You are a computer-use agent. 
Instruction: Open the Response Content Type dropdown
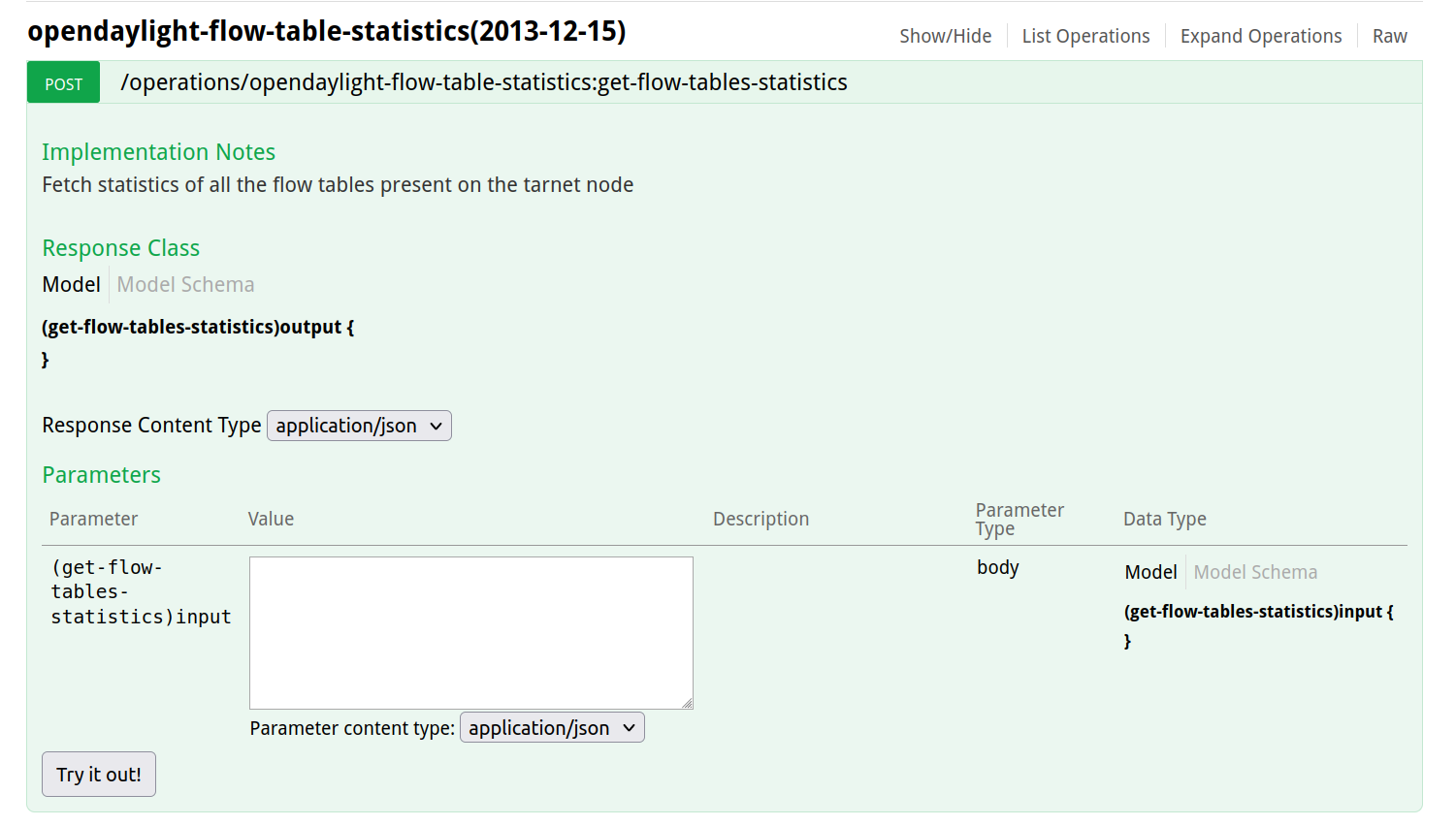pyautogui.click(x=359, y=426)
